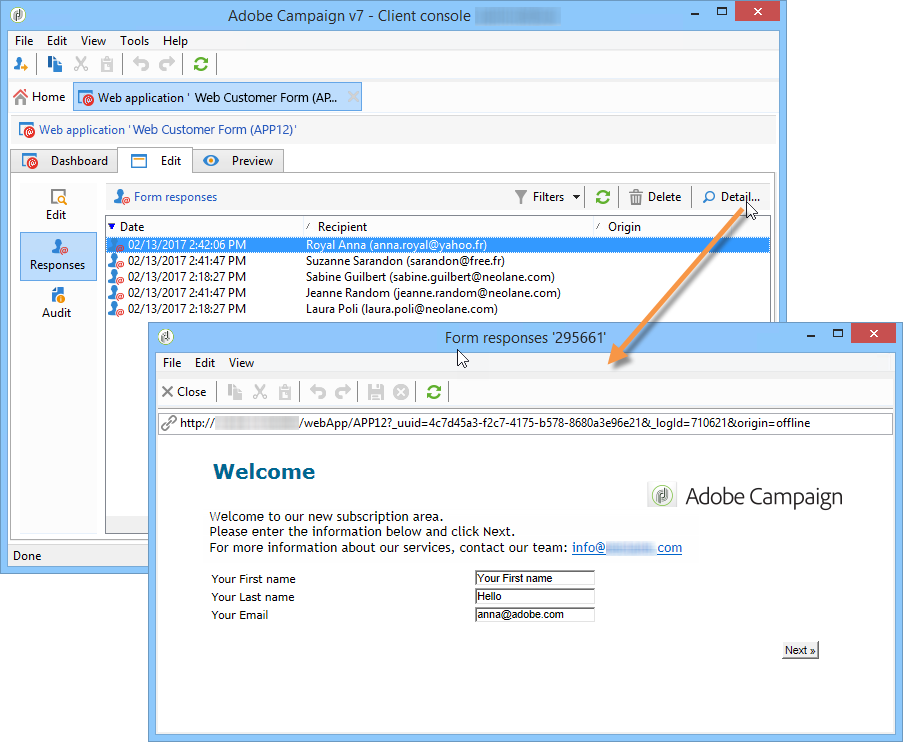Open the Filters dropdown
Screen dimensions: 903x742
click(x=547, y=197)
